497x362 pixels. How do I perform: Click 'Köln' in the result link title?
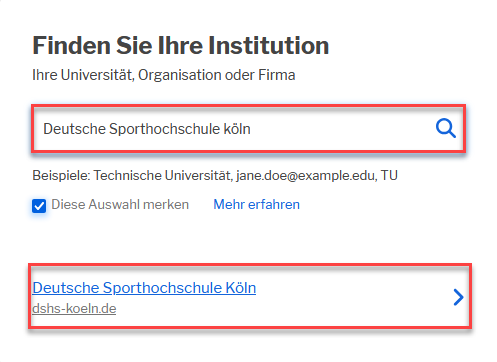[241, 288]
